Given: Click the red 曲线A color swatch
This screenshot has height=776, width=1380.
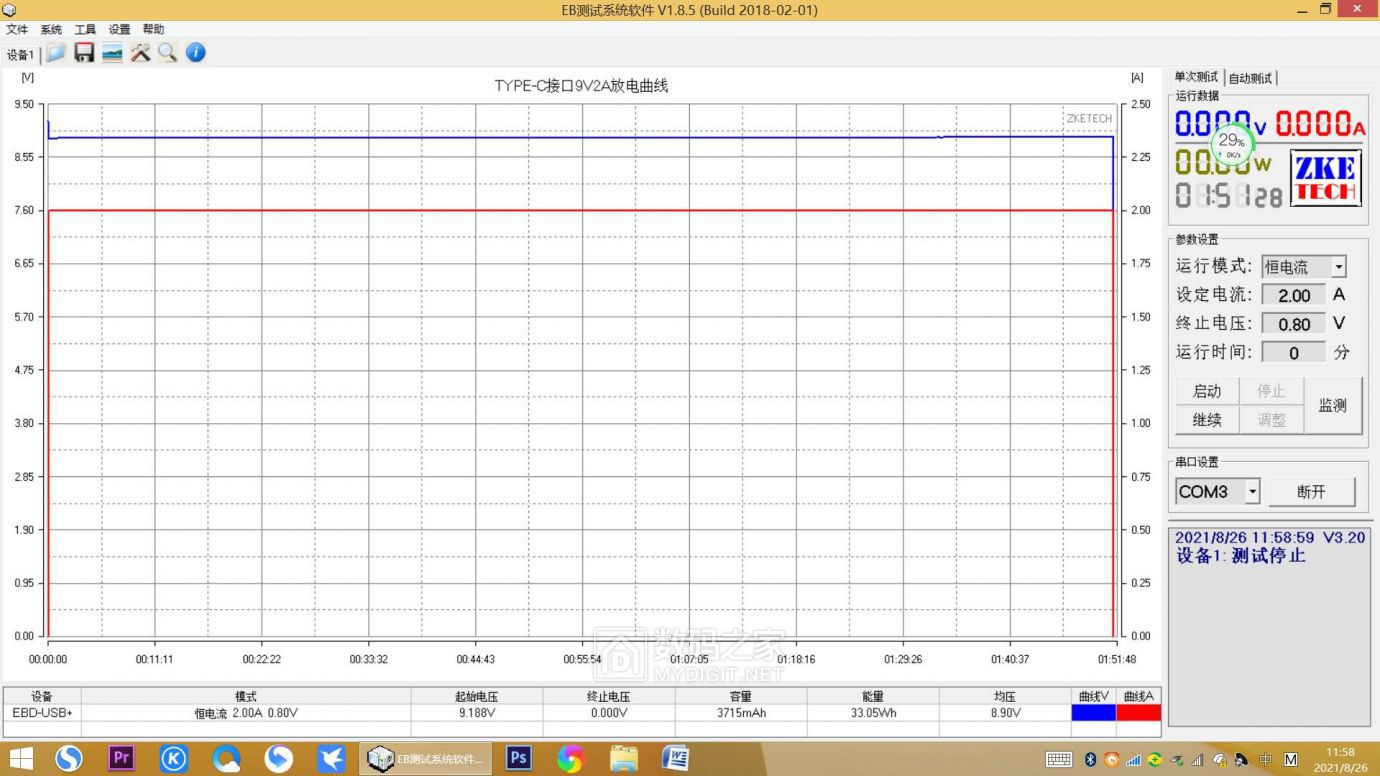Looking at the screenshot, I should [1139, 713].
